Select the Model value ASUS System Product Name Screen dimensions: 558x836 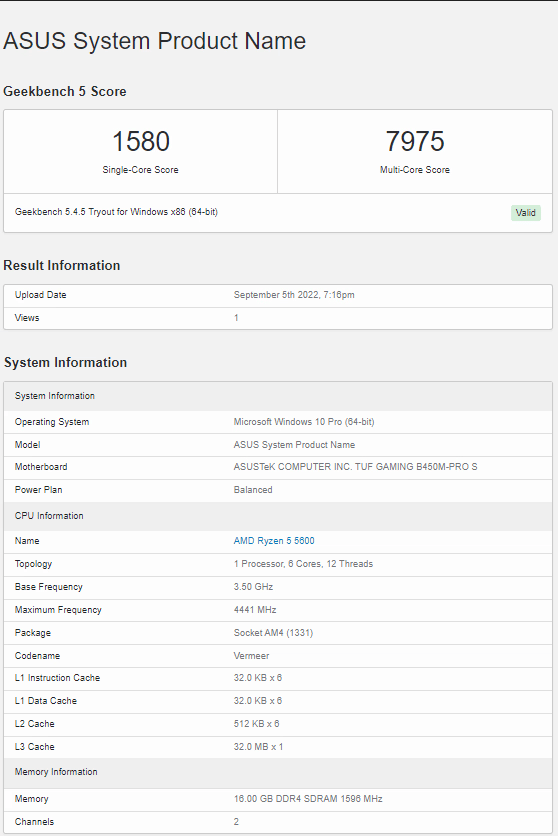(x=294, y=445)
